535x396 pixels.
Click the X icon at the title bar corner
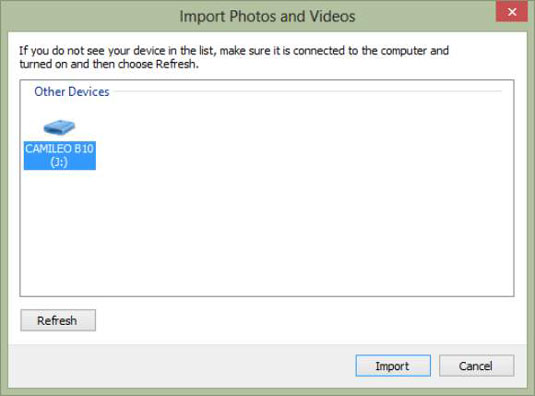(511, 12)
